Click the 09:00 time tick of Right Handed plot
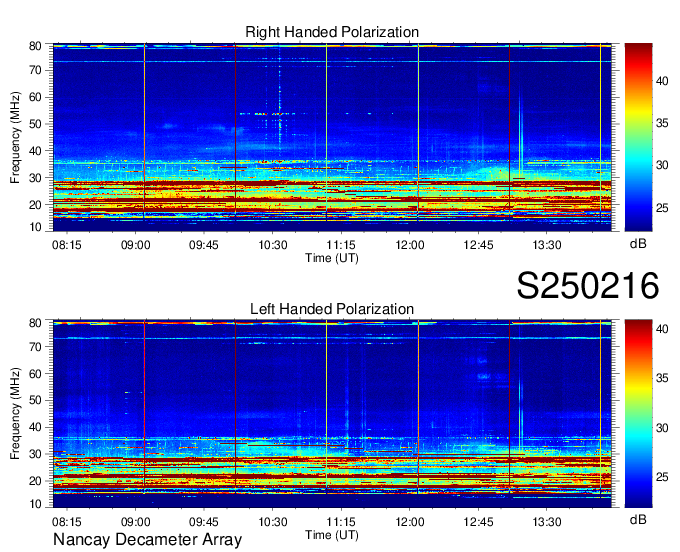This screenshot has height=552, width=680. (x=135, y=245)
